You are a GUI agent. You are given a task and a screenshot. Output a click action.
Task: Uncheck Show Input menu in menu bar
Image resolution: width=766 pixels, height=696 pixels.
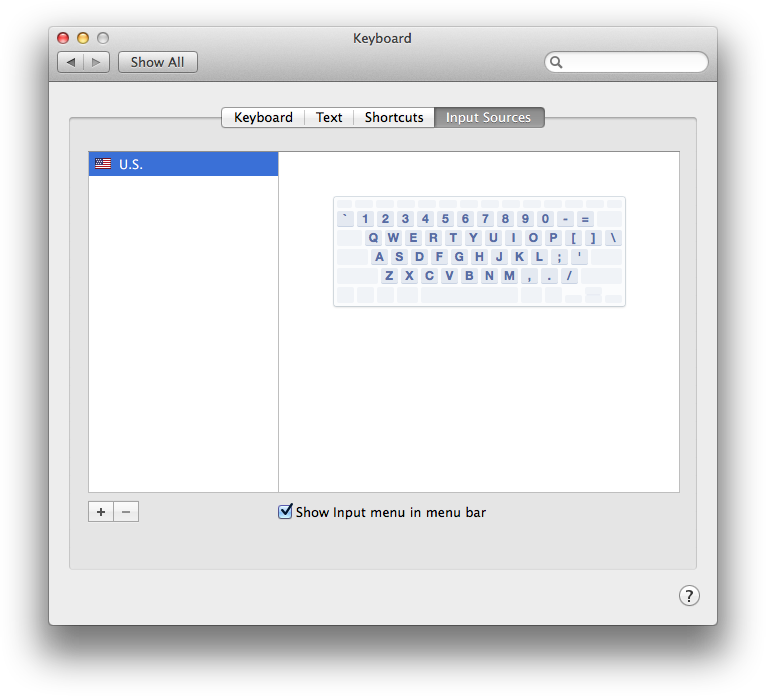click(286, 512)
